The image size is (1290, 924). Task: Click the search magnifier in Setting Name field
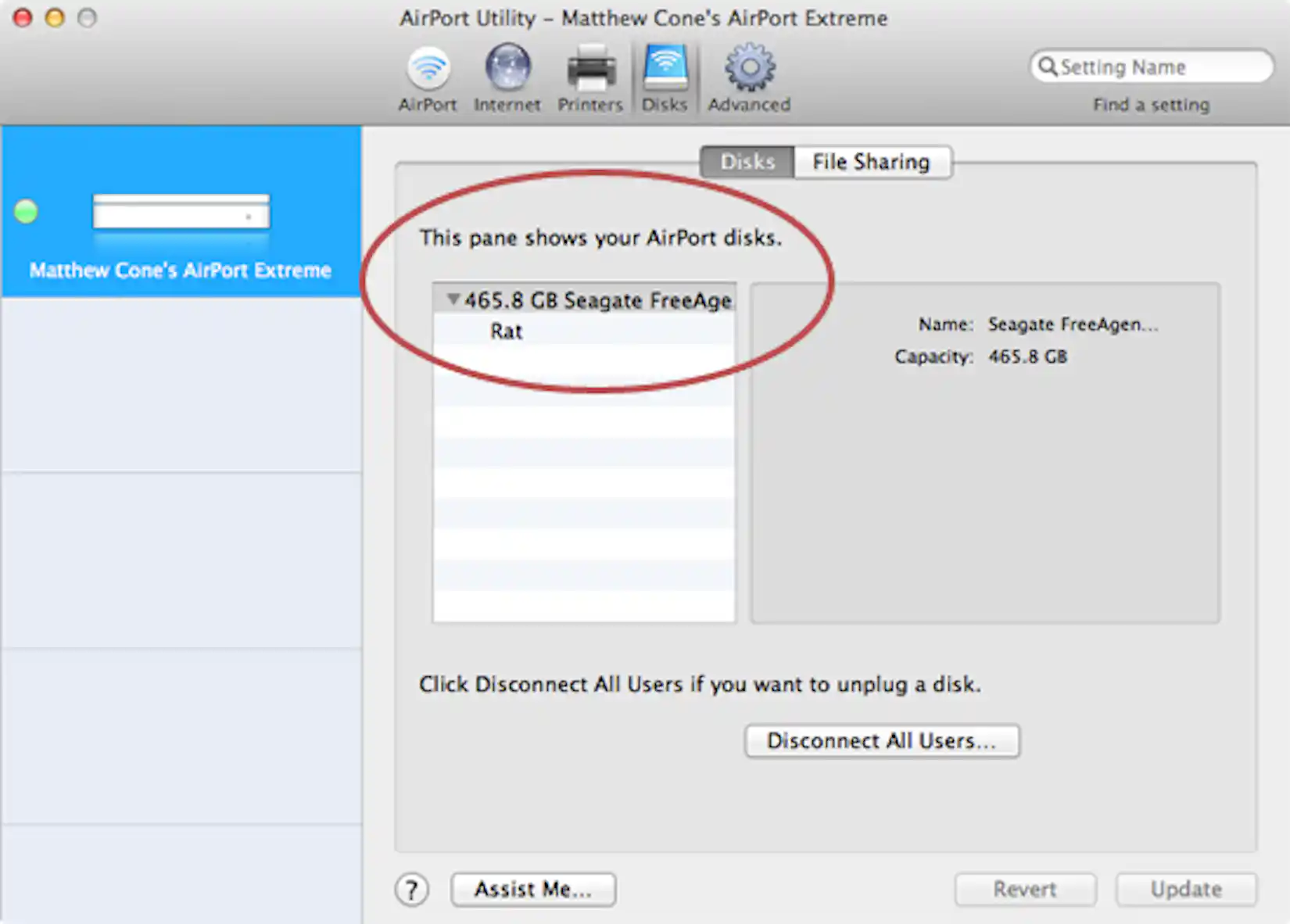click(1050, 66)
